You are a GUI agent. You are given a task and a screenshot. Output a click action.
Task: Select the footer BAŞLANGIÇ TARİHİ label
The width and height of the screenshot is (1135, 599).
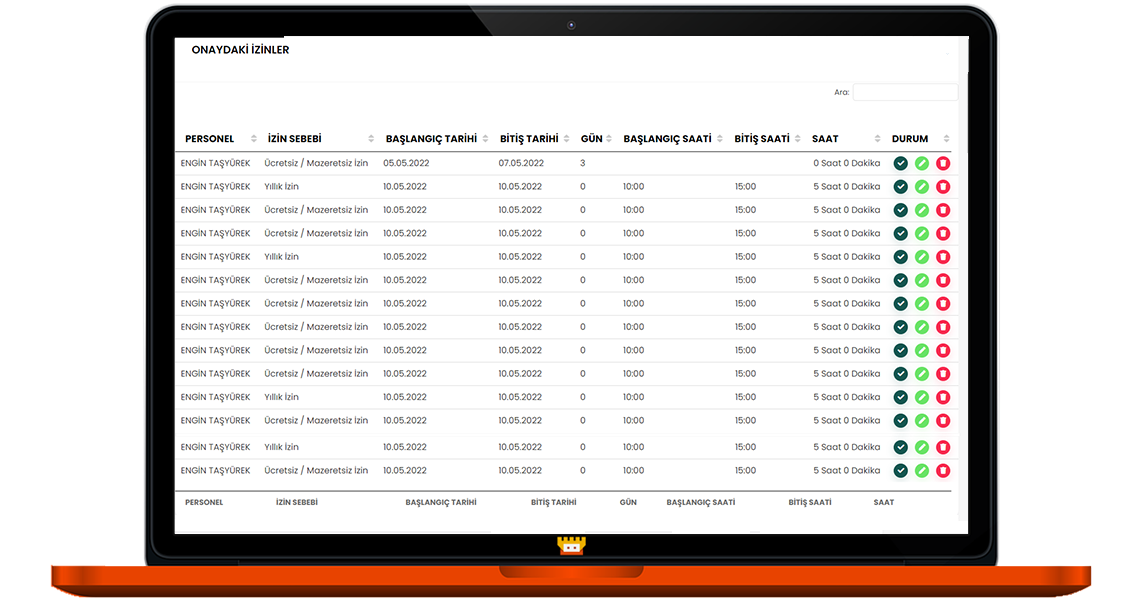tap(441, 502)
